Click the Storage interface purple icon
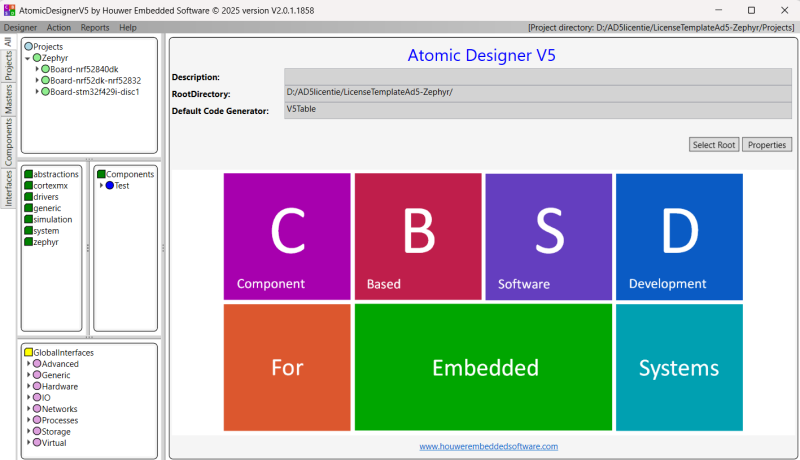Viewport: 800px width, 460px height. point(37,431)
